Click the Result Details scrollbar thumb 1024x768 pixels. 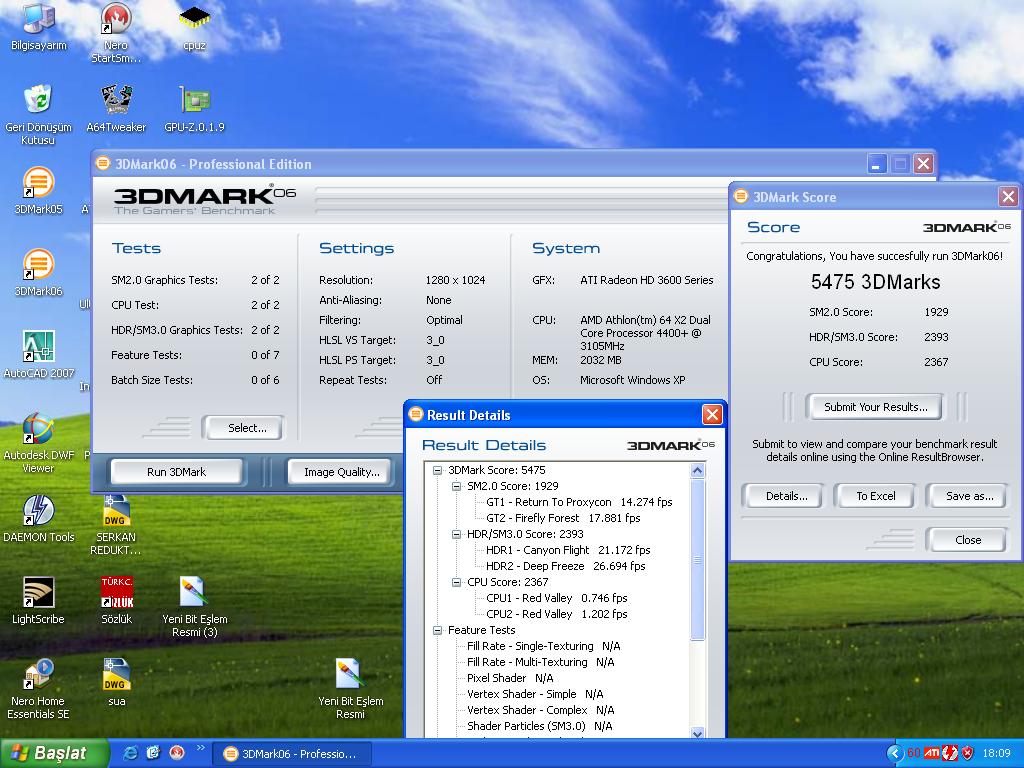coord(697,560)
